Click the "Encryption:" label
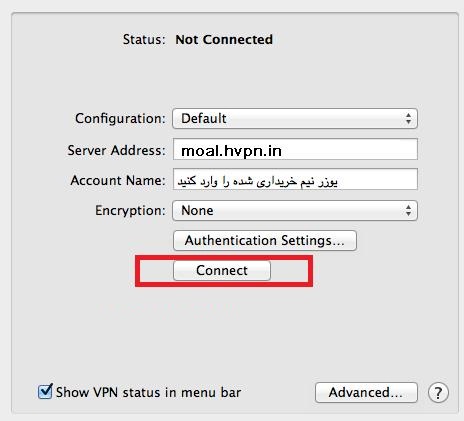Screen dimensions: 464x421 tap(130, 211)
